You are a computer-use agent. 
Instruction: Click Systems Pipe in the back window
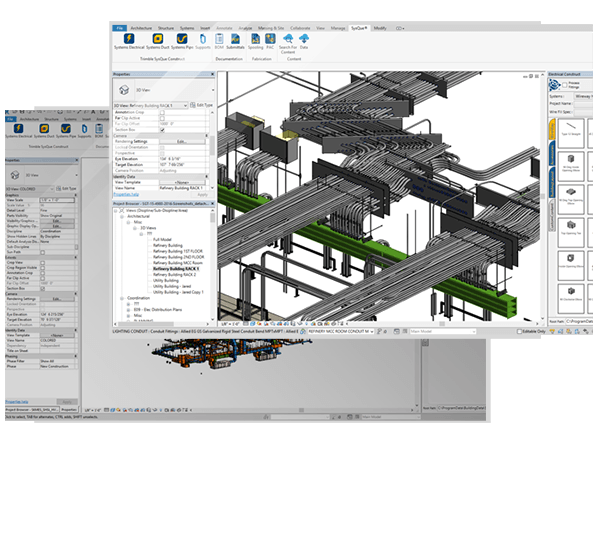[66, 130]
